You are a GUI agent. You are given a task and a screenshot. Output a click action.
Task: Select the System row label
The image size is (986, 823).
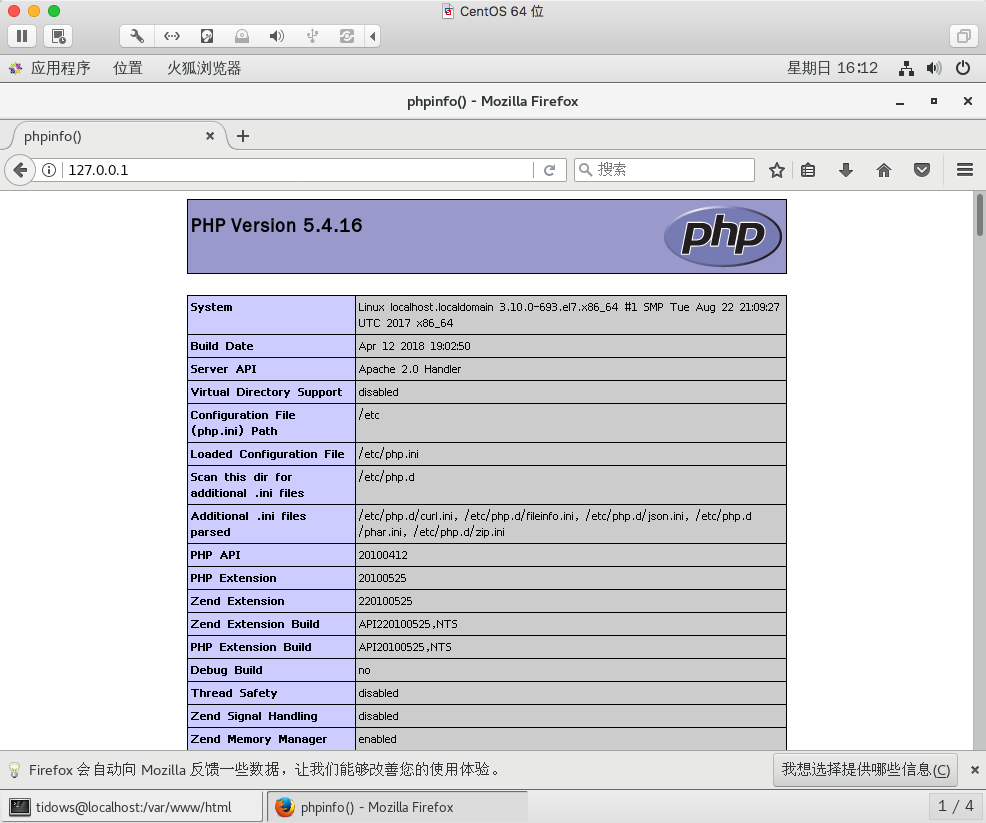pyautogui.click(x=211, y=307)
